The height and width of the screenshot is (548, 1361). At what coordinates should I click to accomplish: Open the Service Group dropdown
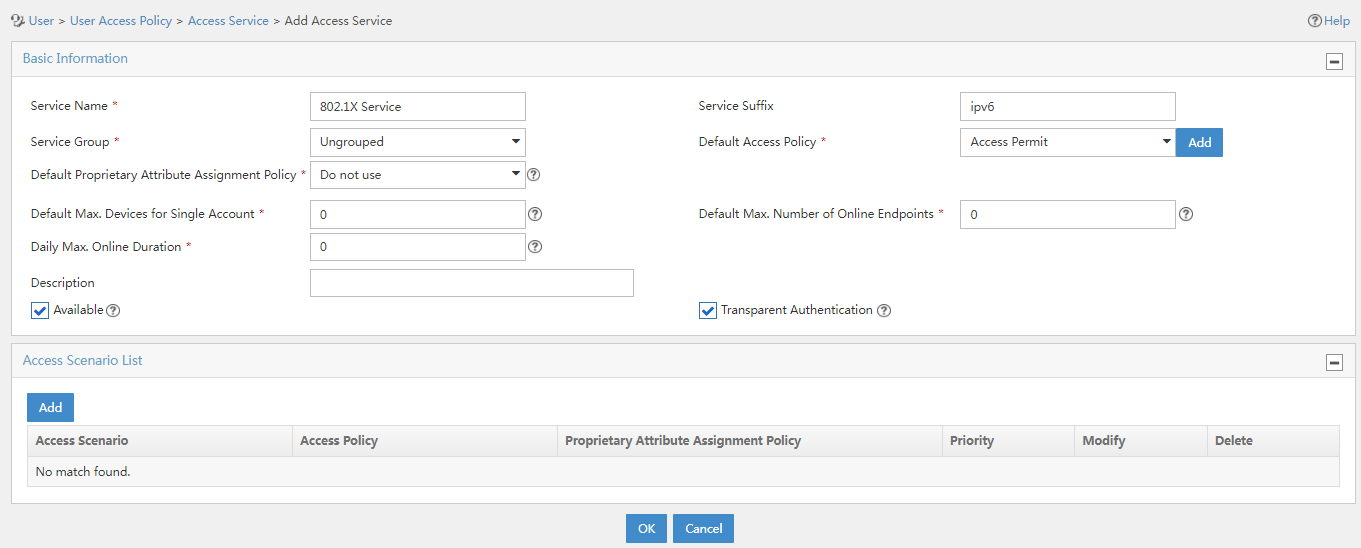[x=418, y=142]
